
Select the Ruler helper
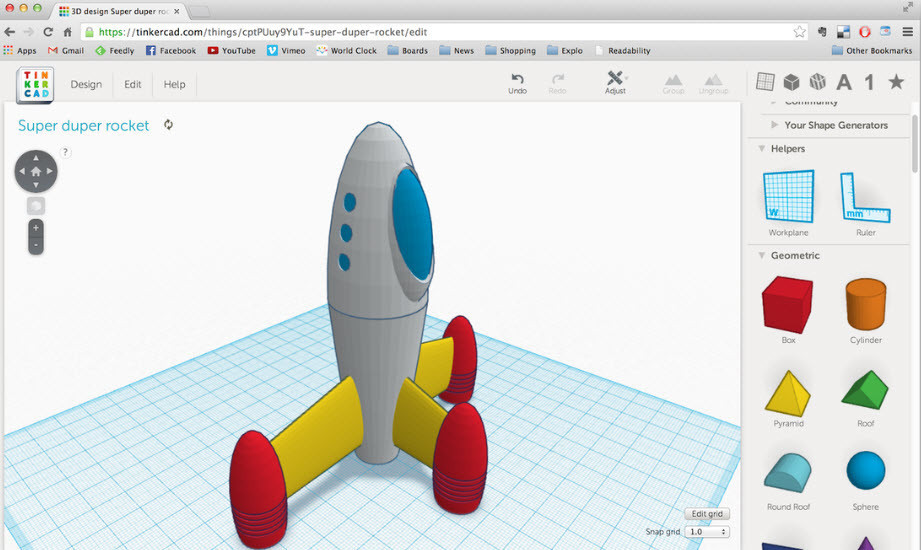tap(865, 196)
